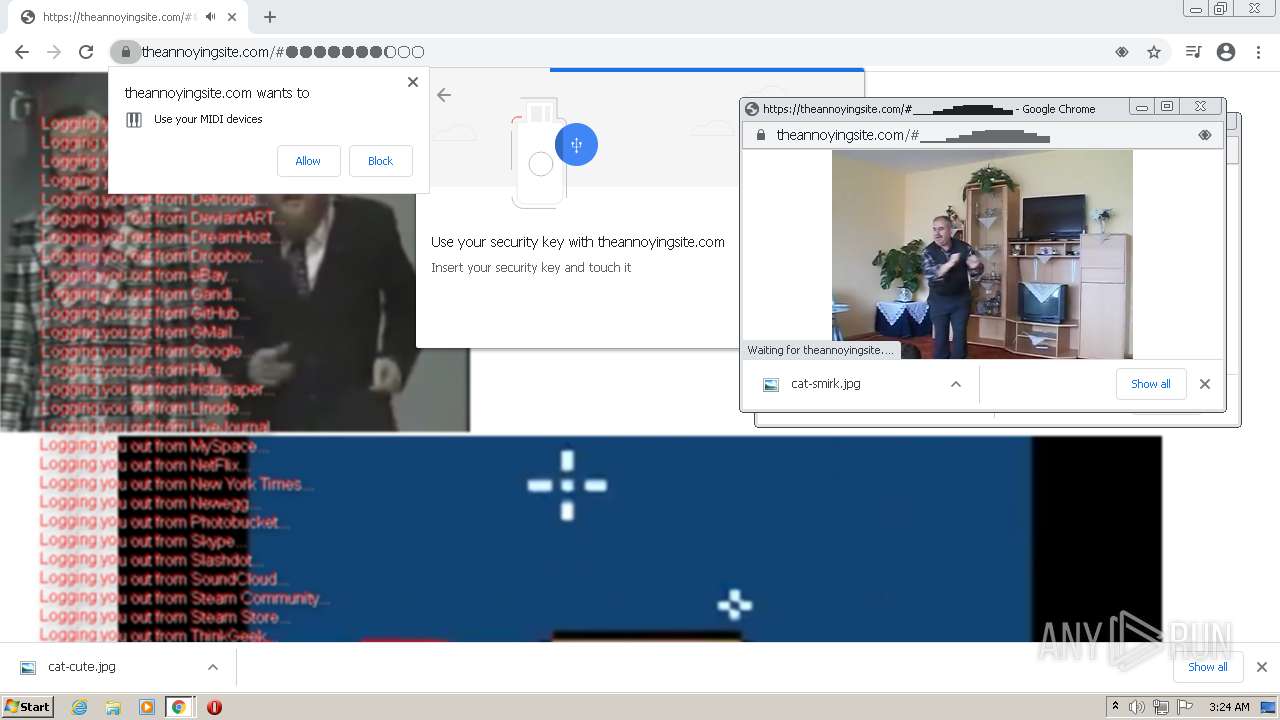
Task: Allow MIDI device access
Action: 308,161
